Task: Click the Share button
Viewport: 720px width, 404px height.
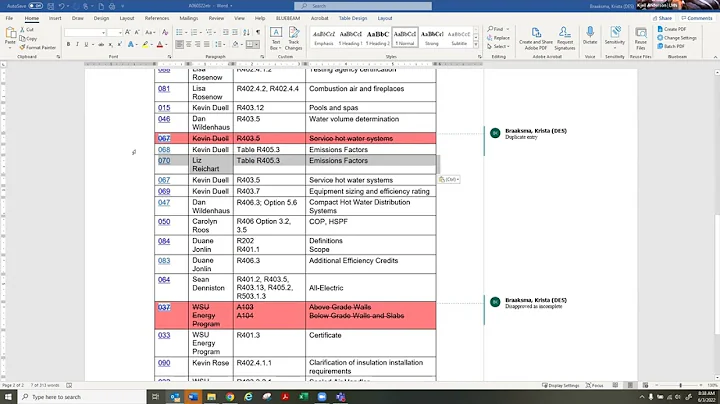Action: pos(662,18)
